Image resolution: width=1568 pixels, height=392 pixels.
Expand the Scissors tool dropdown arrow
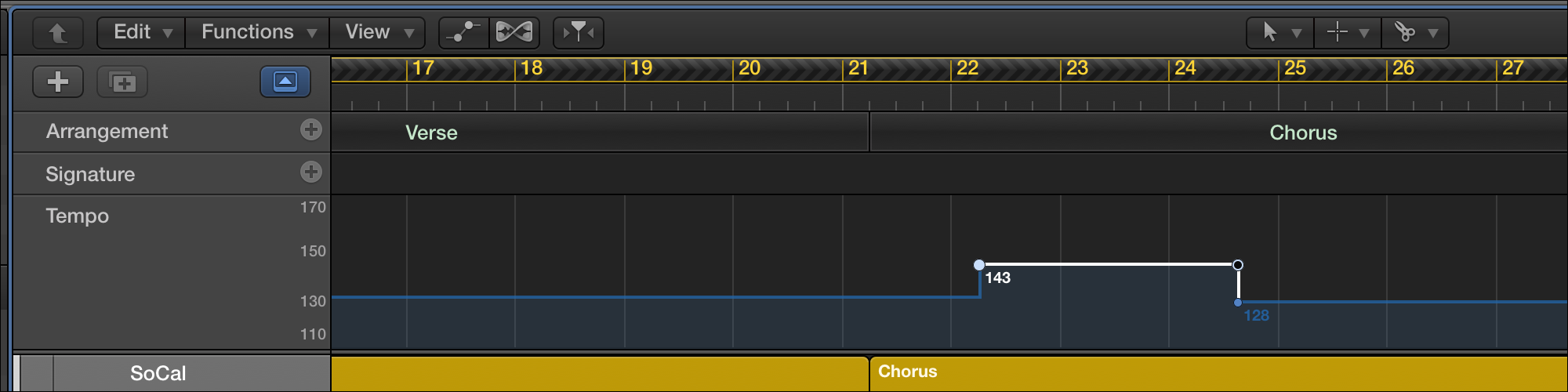[x=1433, y=33]
